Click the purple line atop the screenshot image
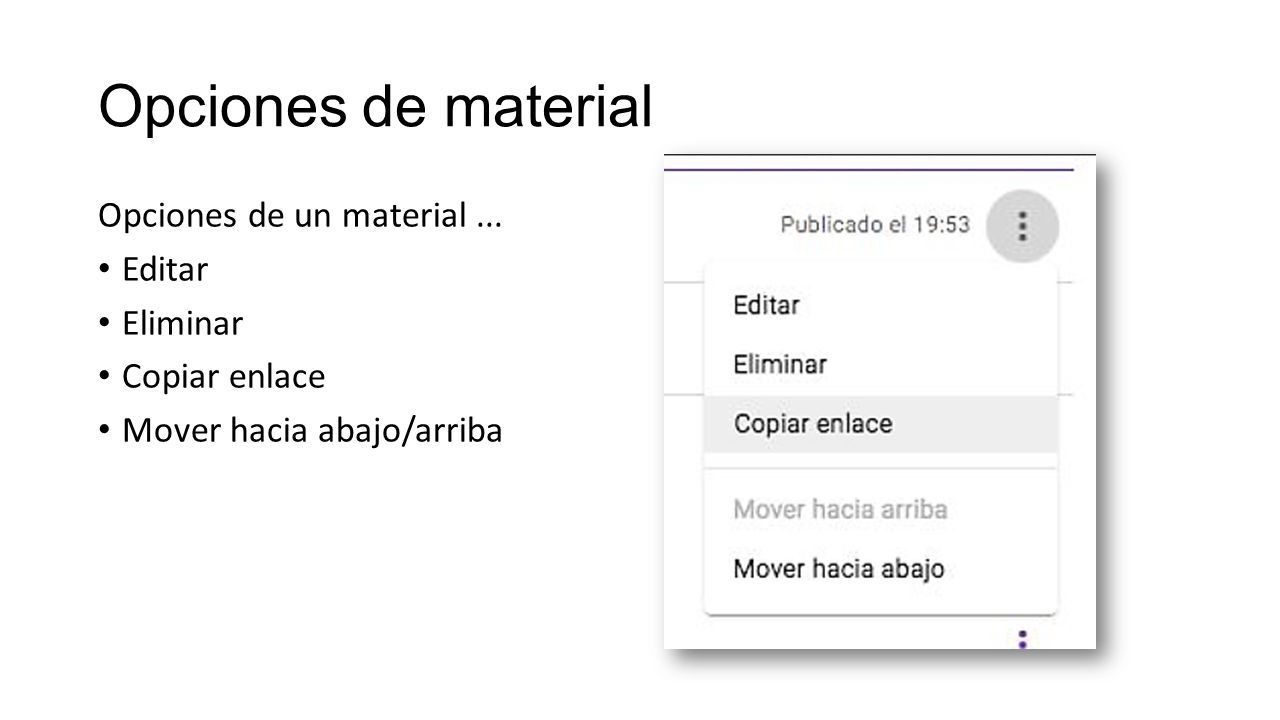 coord(868,170)
